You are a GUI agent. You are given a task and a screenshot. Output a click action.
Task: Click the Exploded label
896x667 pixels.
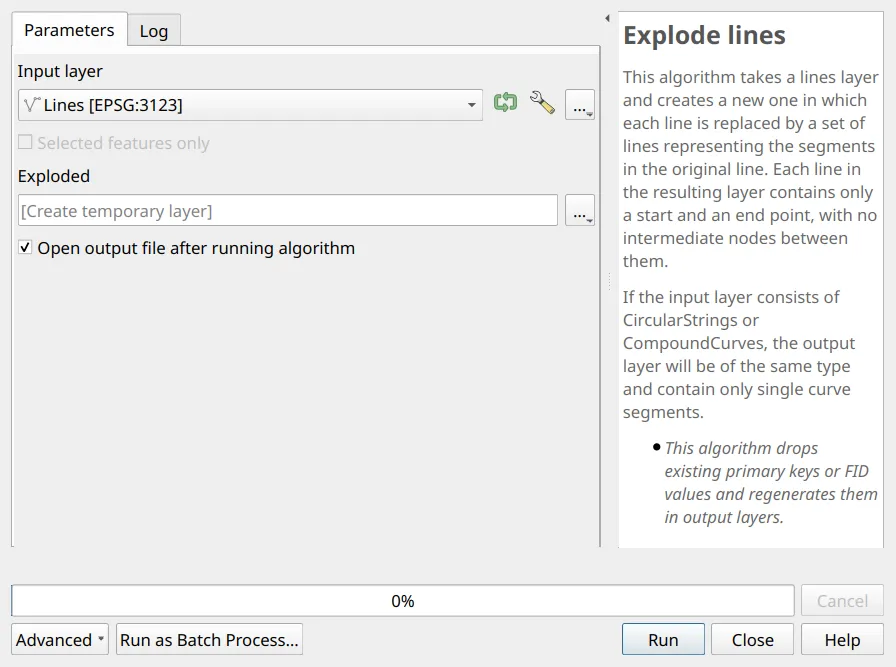pos(54,176)
